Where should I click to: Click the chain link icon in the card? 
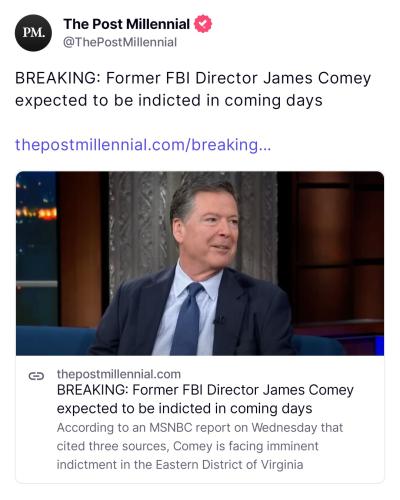tap(36, 376)
